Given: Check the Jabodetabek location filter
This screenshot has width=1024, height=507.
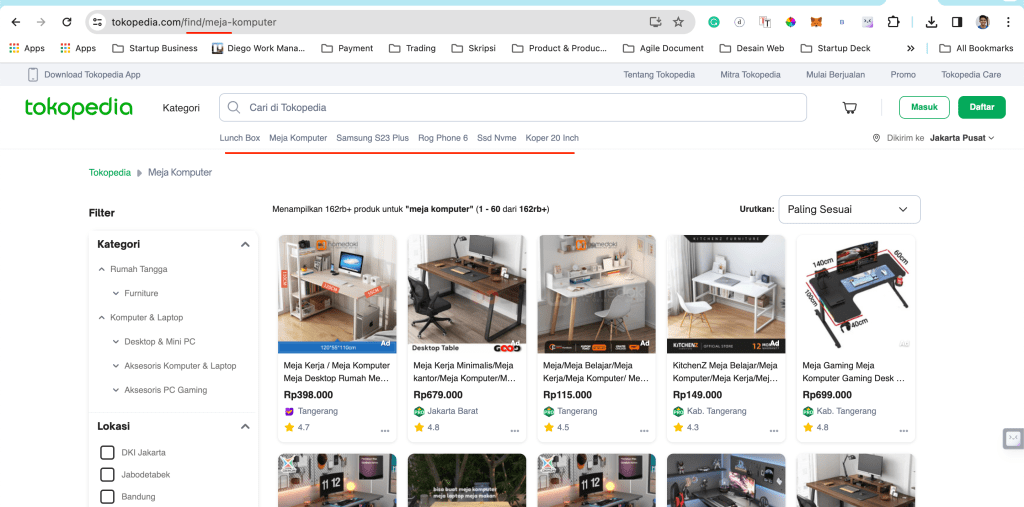Looking at the screenshot, I should click(x=107, y=474).
